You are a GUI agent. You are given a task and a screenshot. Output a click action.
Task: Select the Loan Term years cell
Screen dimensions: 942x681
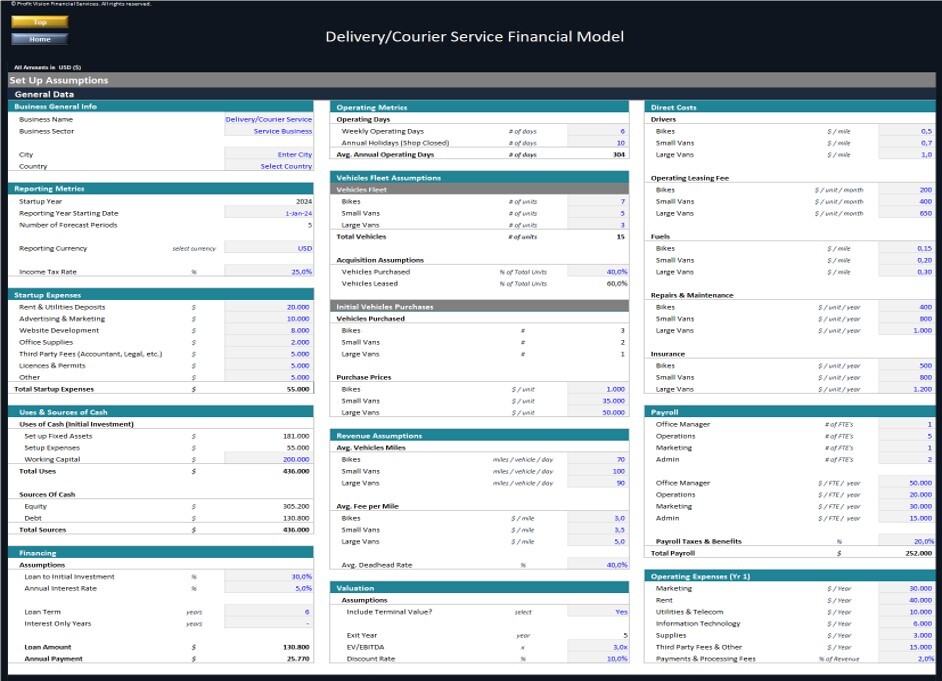point(269,612)
